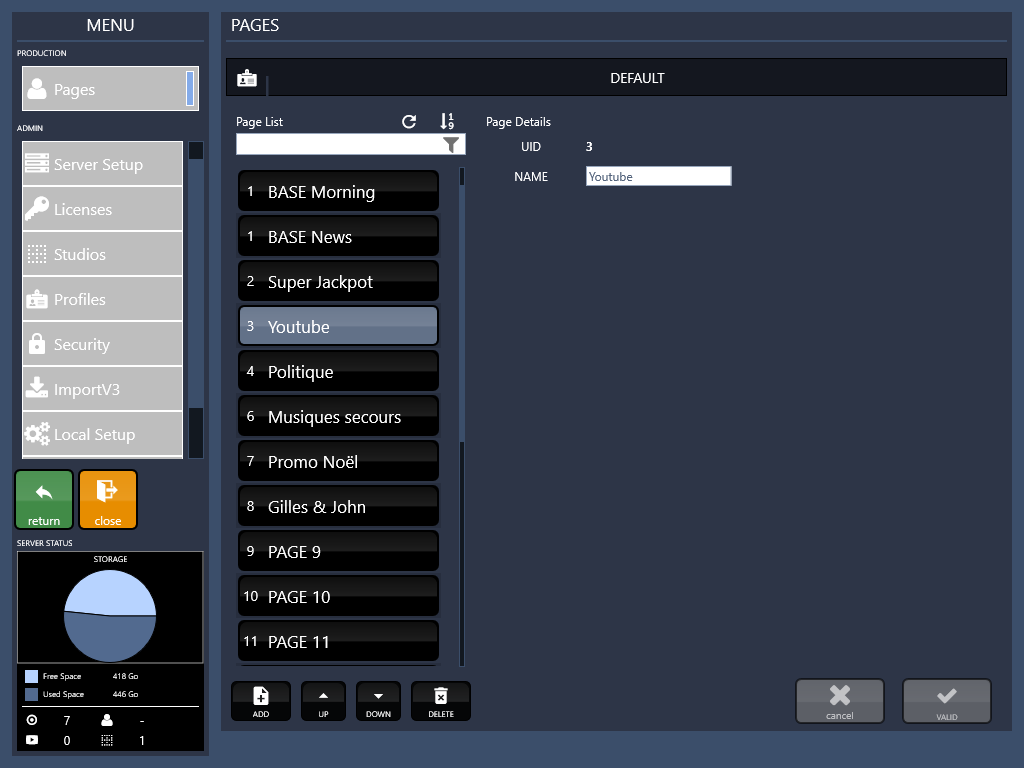Open the Security settings
Viewport: 1024px width, 768px height.
tap(101, 343)
